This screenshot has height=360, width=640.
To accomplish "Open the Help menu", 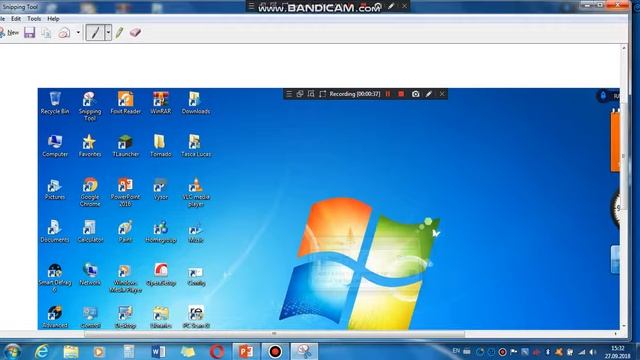I will pyautogui.click(x=53, y=19).
